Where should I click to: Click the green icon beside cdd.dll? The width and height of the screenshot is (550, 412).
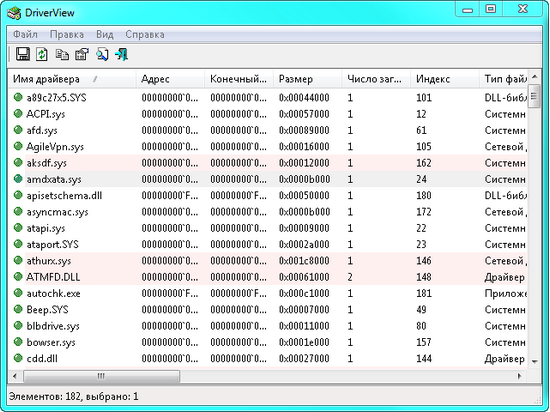[x=18, y=358]
